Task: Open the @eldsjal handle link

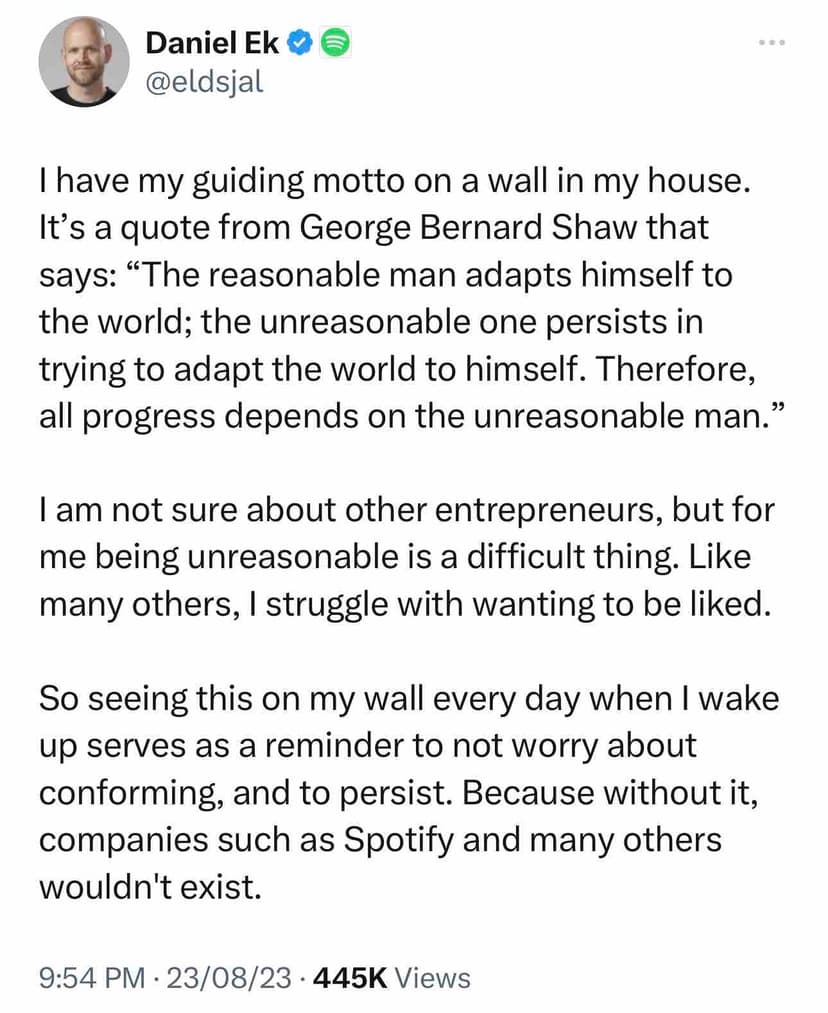Action: point(205,80)
